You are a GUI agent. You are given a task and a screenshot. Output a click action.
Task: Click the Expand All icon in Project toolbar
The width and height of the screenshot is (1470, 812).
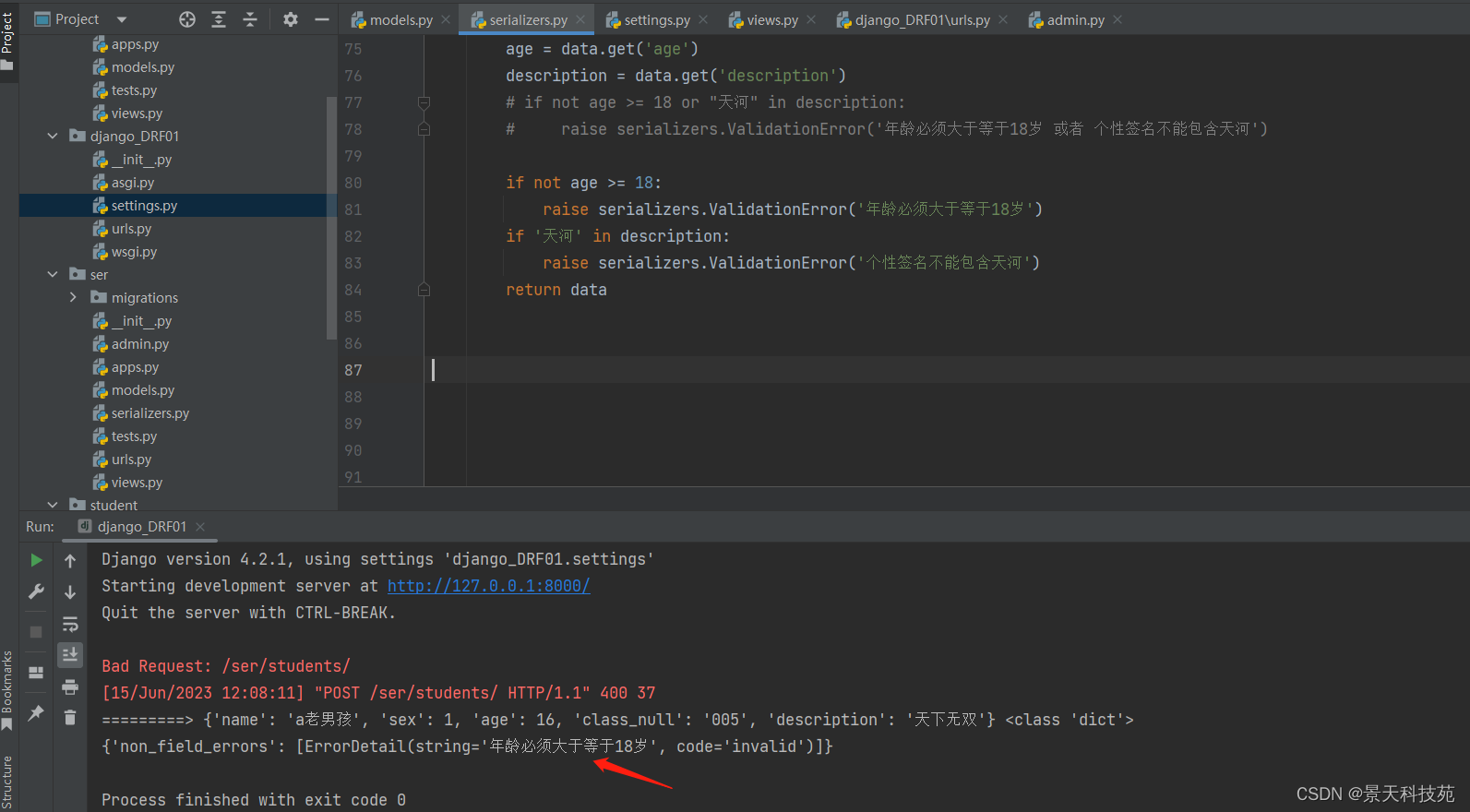pyautogui.click(x=219, y=19)
